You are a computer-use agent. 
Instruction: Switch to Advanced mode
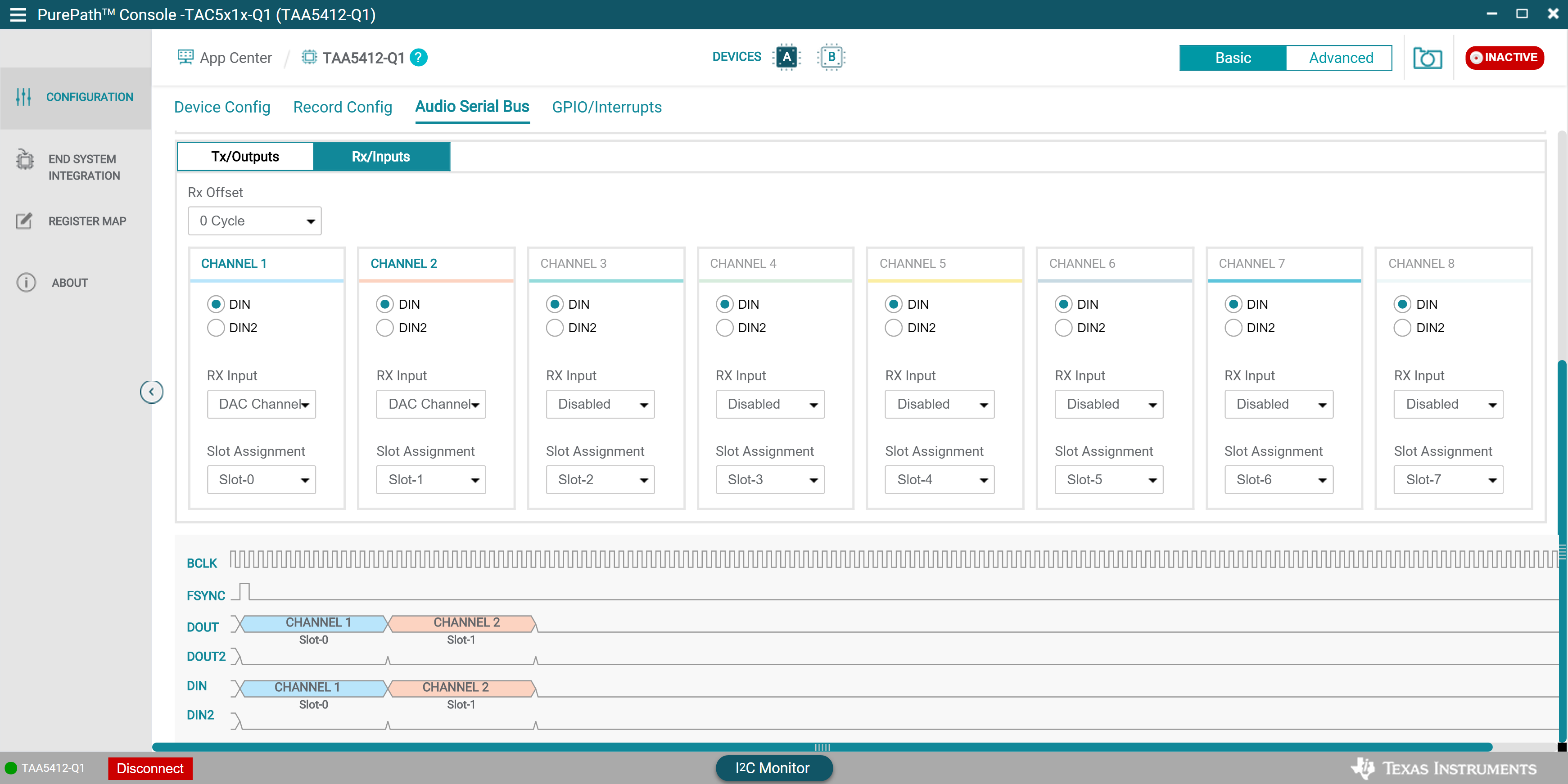(x=1340, y=58)
